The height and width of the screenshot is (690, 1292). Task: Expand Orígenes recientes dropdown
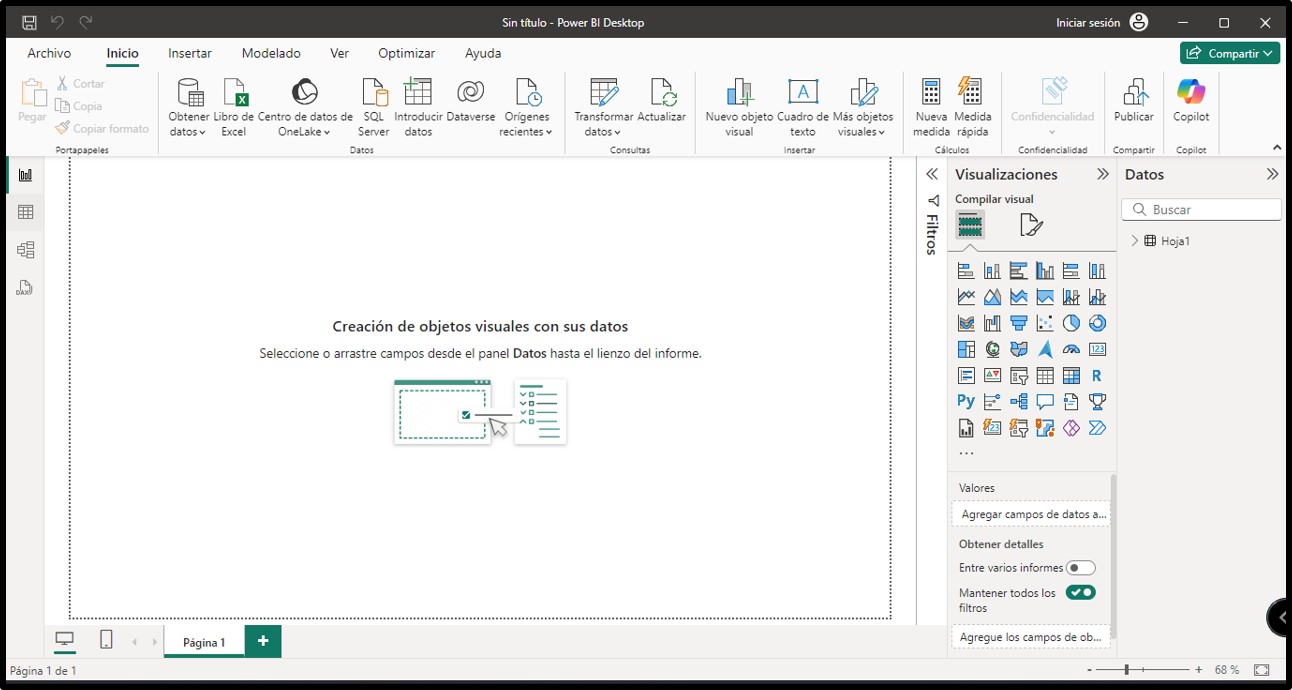pos(527,107)
